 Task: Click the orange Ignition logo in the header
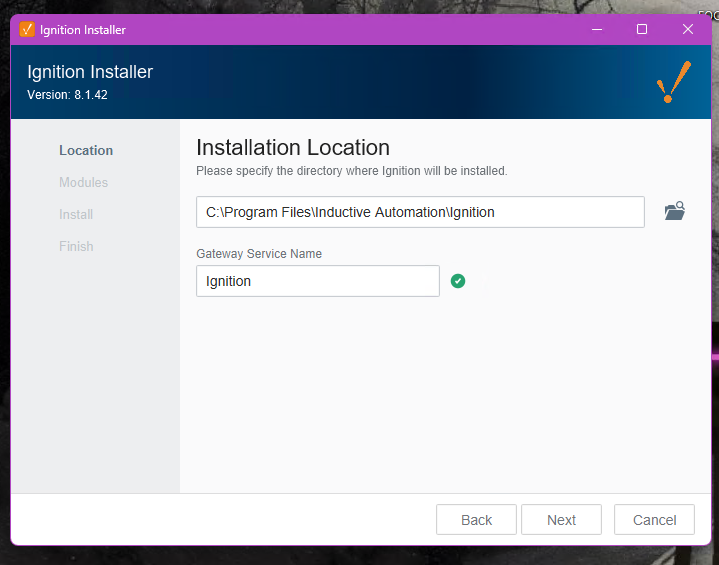tap(674, 82)
